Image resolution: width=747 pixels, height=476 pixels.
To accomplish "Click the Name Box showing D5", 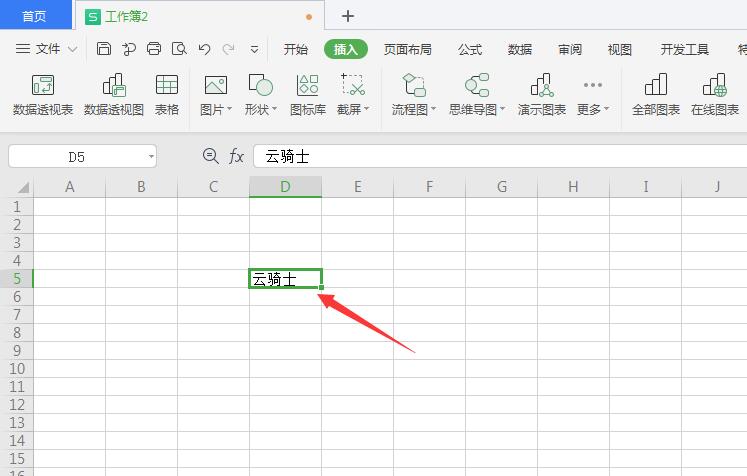I will pos(76,156).
